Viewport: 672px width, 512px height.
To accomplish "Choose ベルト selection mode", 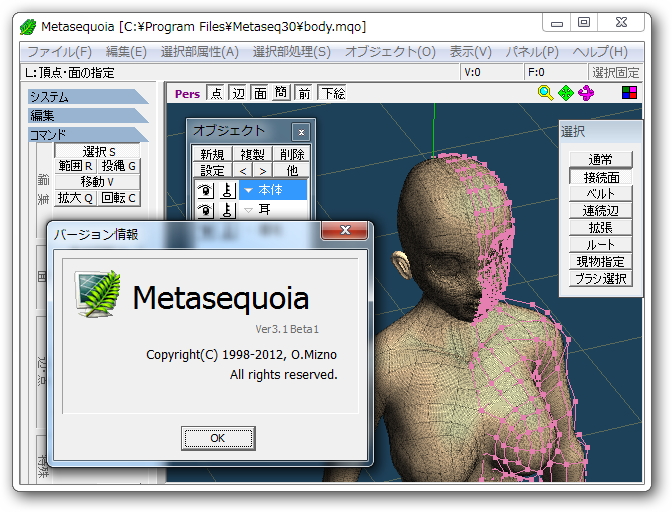I will pos(600,193).
